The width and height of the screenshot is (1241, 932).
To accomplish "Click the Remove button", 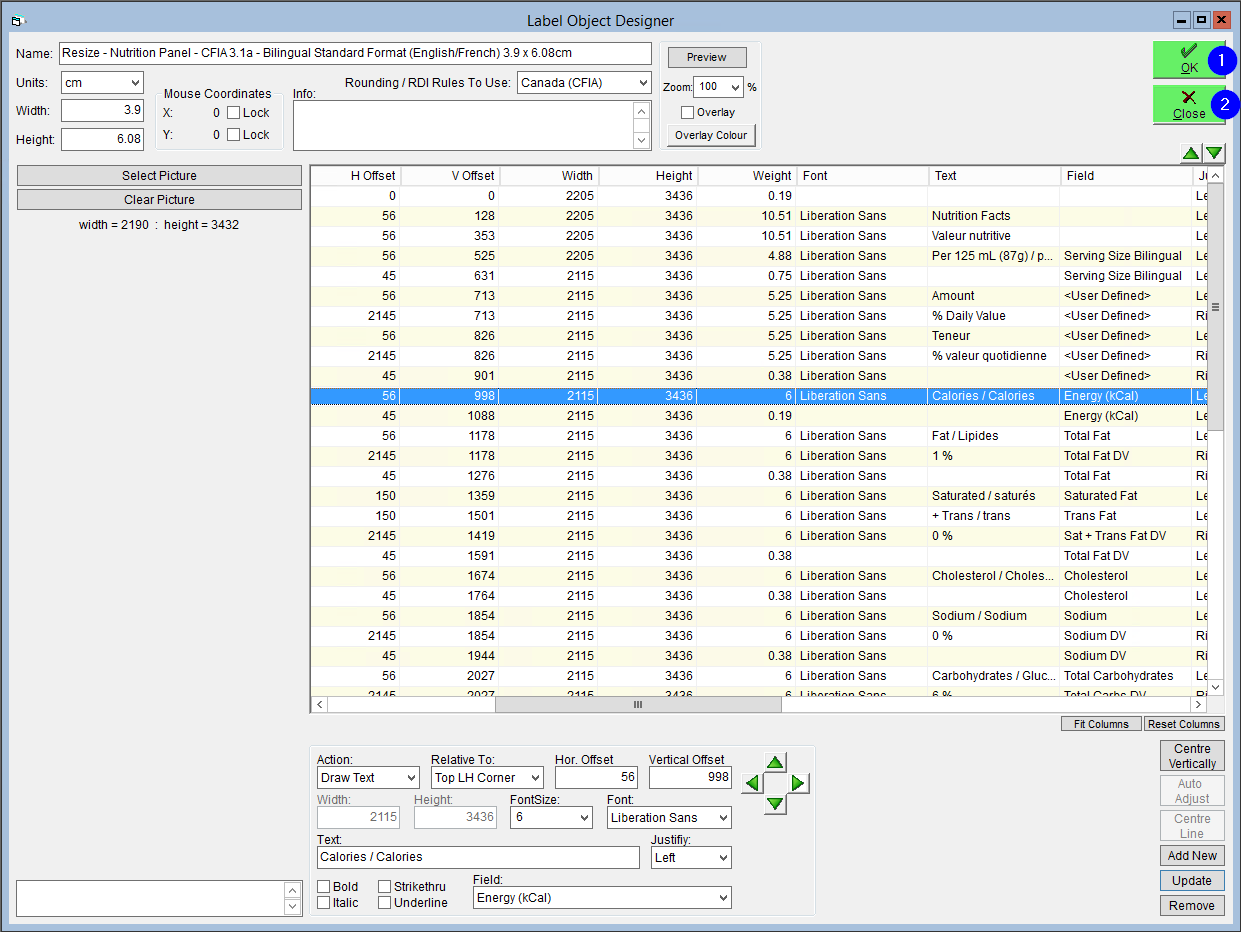I will [1192, 906].
